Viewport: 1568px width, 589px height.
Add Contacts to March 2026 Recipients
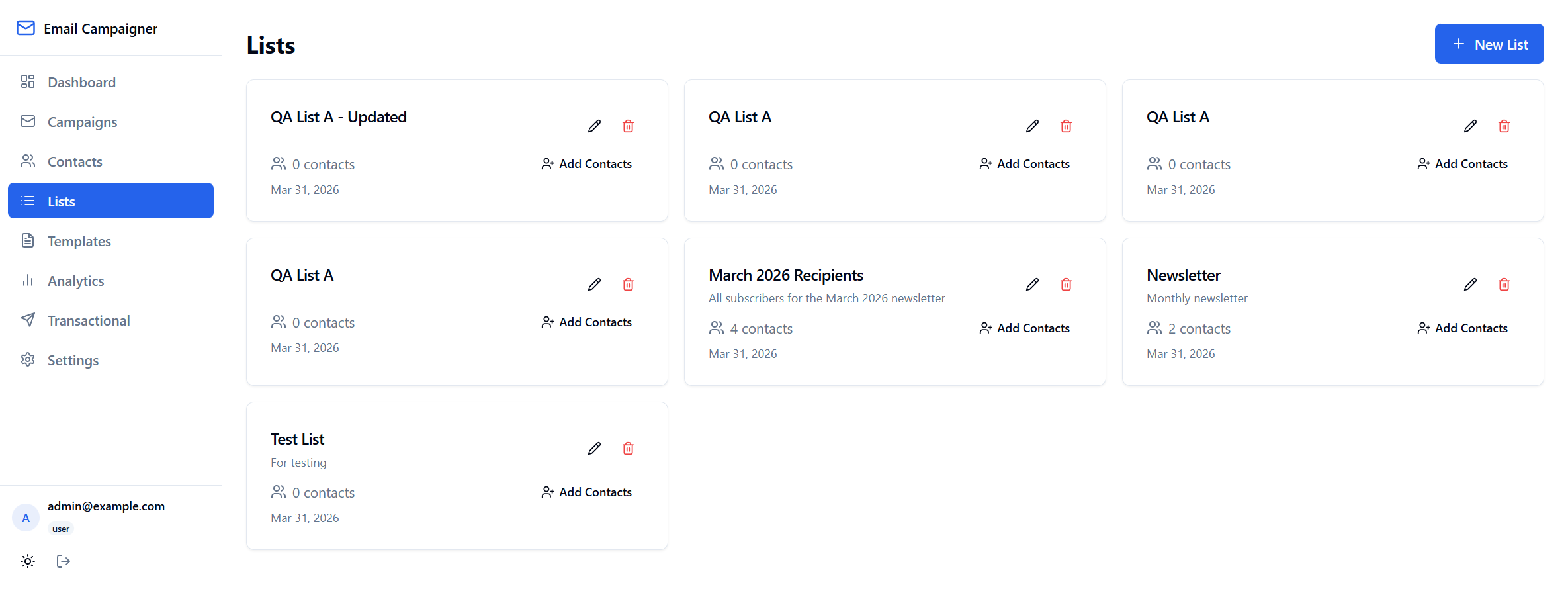tap(1024, 328)
